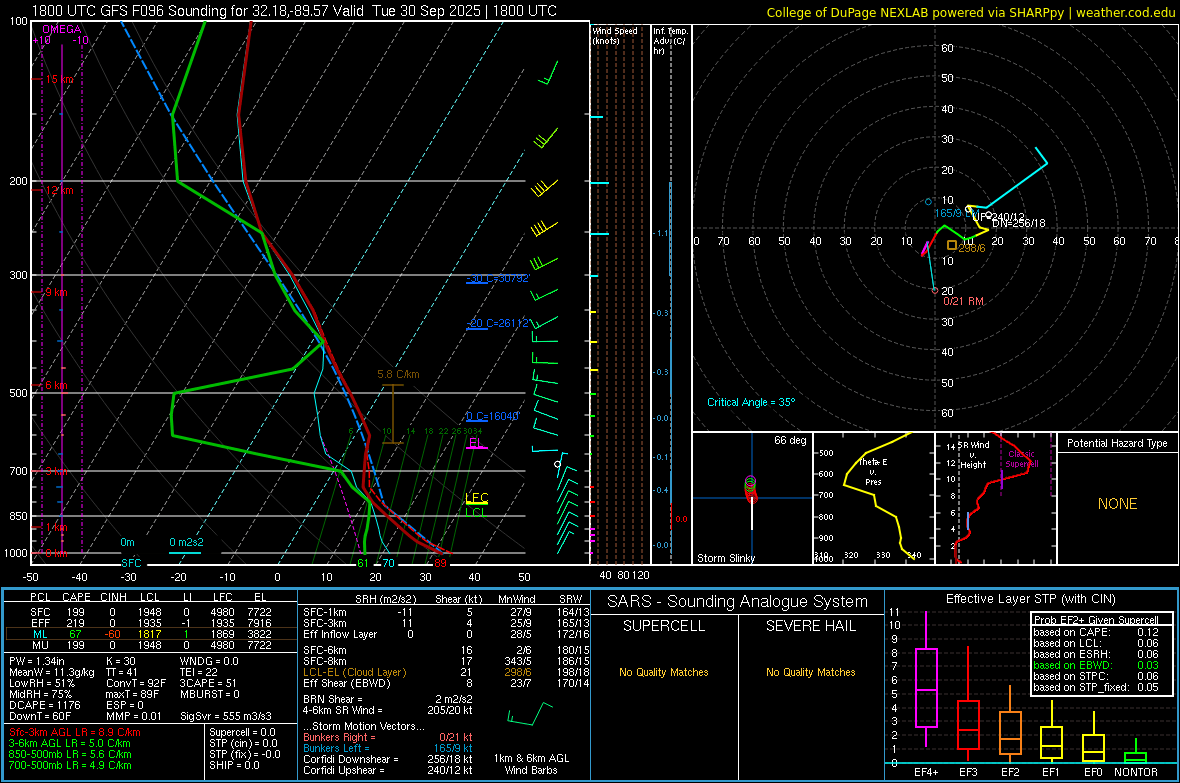The width and height of the screenshot is (1180, 783).
Task: Click the '850-500mb LR = 5.6 C/km' line
Action: (70, 754)
